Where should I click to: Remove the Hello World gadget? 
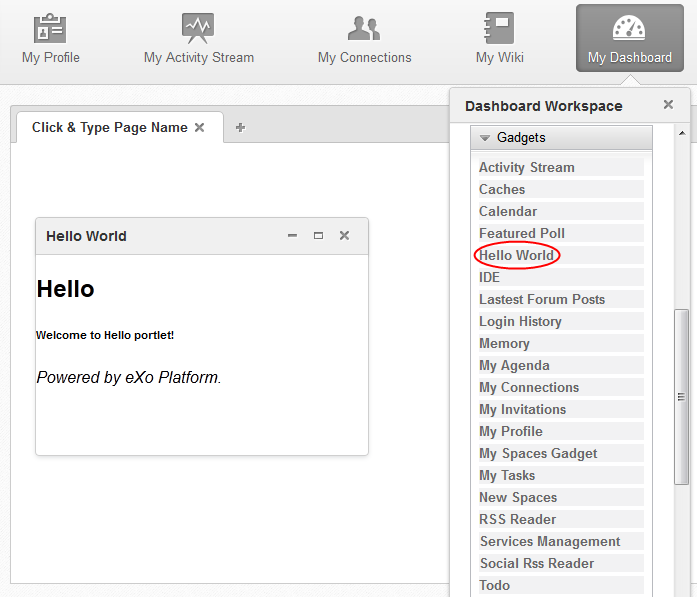pyautogui.click(x=344, y=236)
